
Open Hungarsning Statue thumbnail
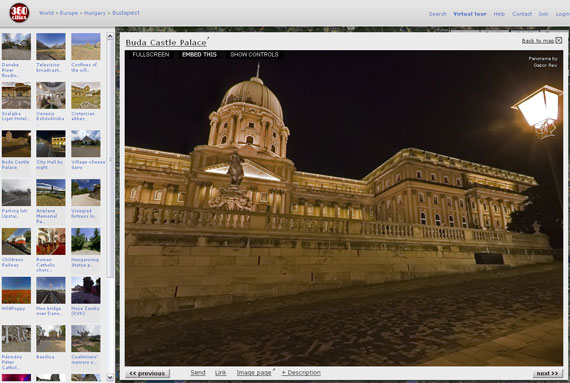pos(86,241)
